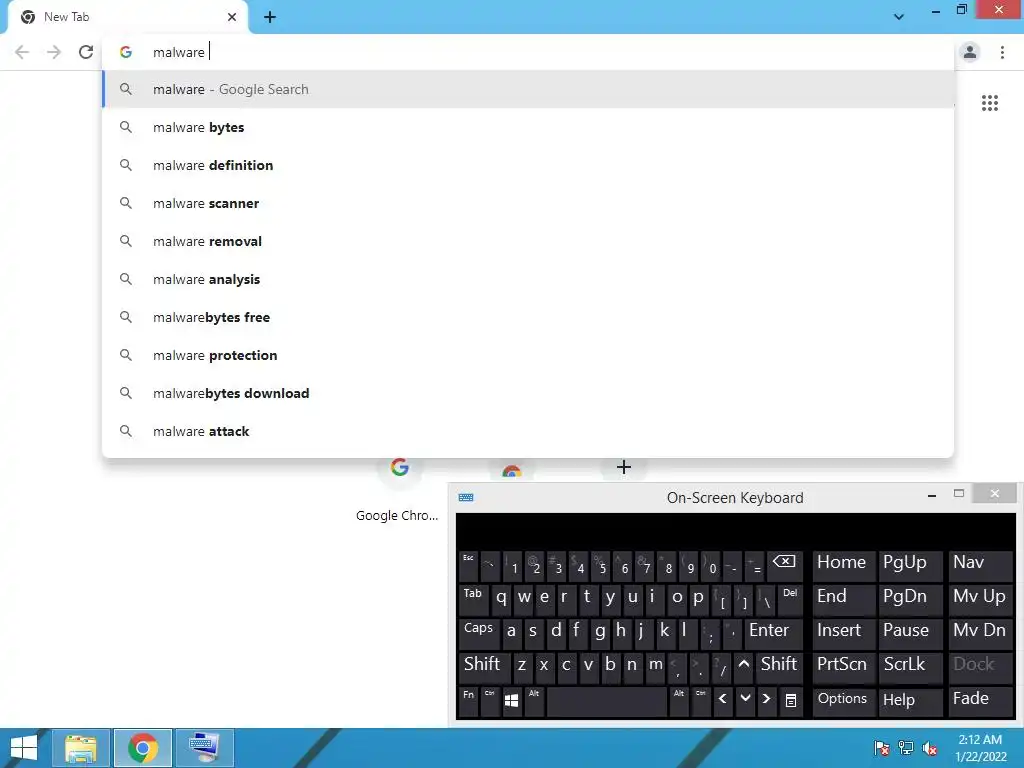Pick the "malware attack" suggestion
The image size is (1024, 768).
pyautogui.click(x=528, y=431)
